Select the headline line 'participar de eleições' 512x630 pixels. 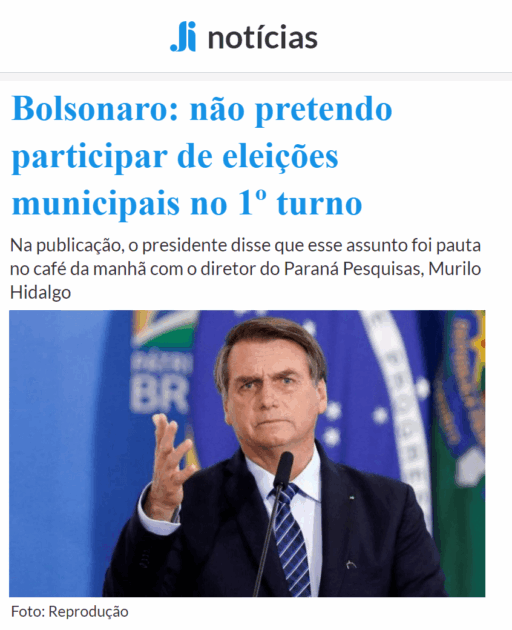click(175, 158)
